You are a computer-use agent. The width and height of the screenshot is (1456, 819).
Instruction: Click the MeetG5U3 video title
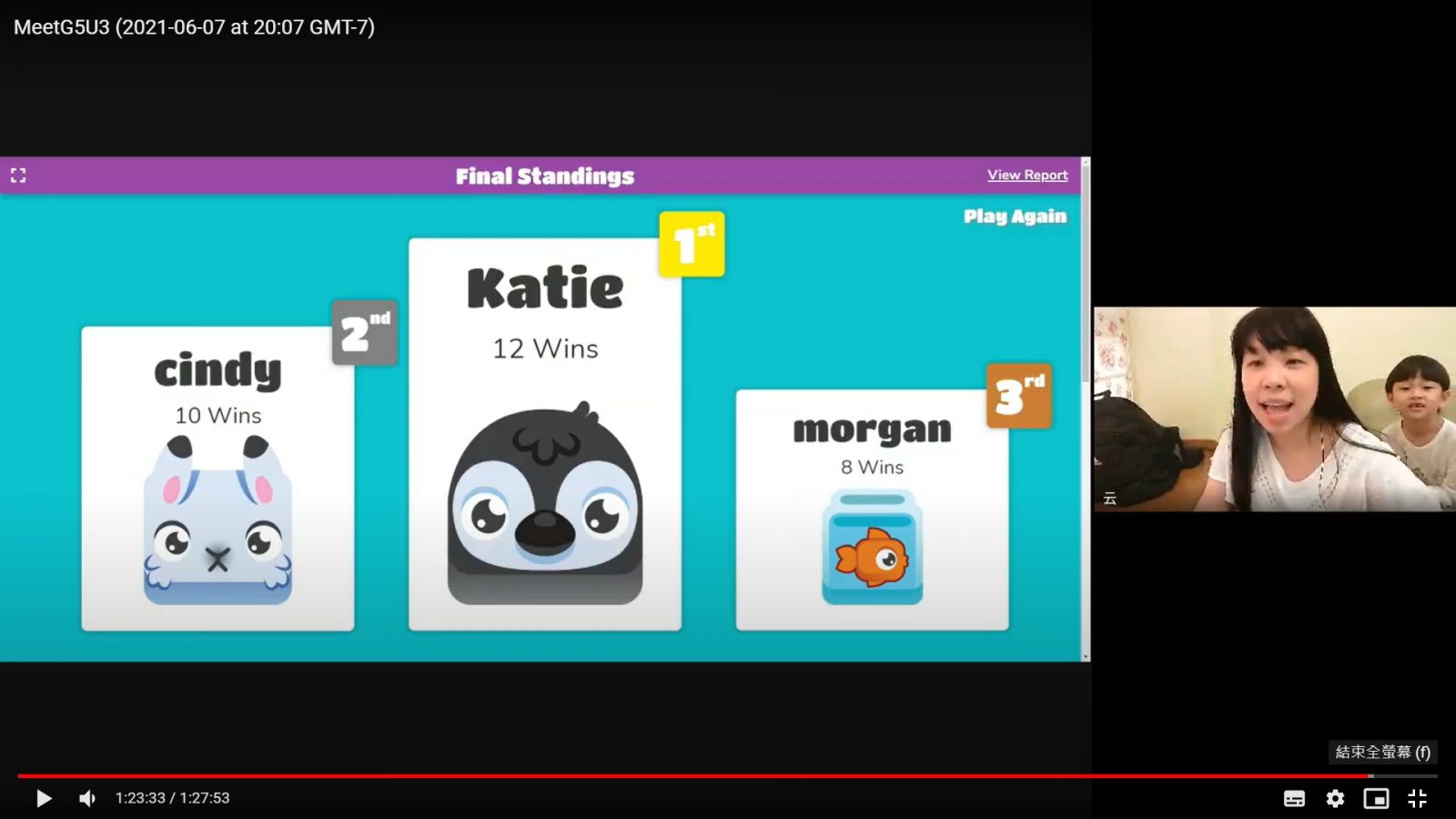click(194, 27)
